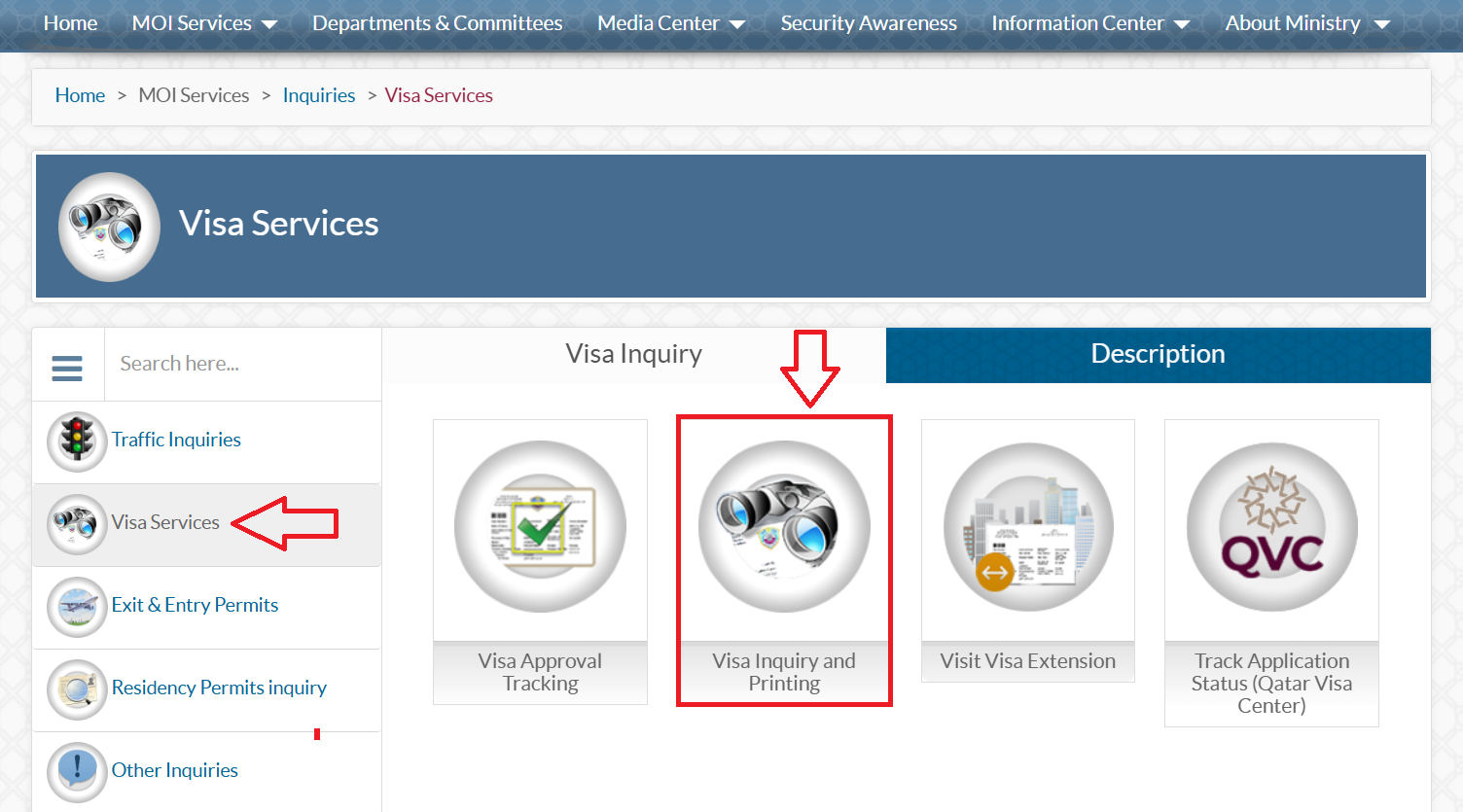The height and width of the screenshot is (812, 1463).
Task: Go to Security Awareness page
Action: coord(868,23)
